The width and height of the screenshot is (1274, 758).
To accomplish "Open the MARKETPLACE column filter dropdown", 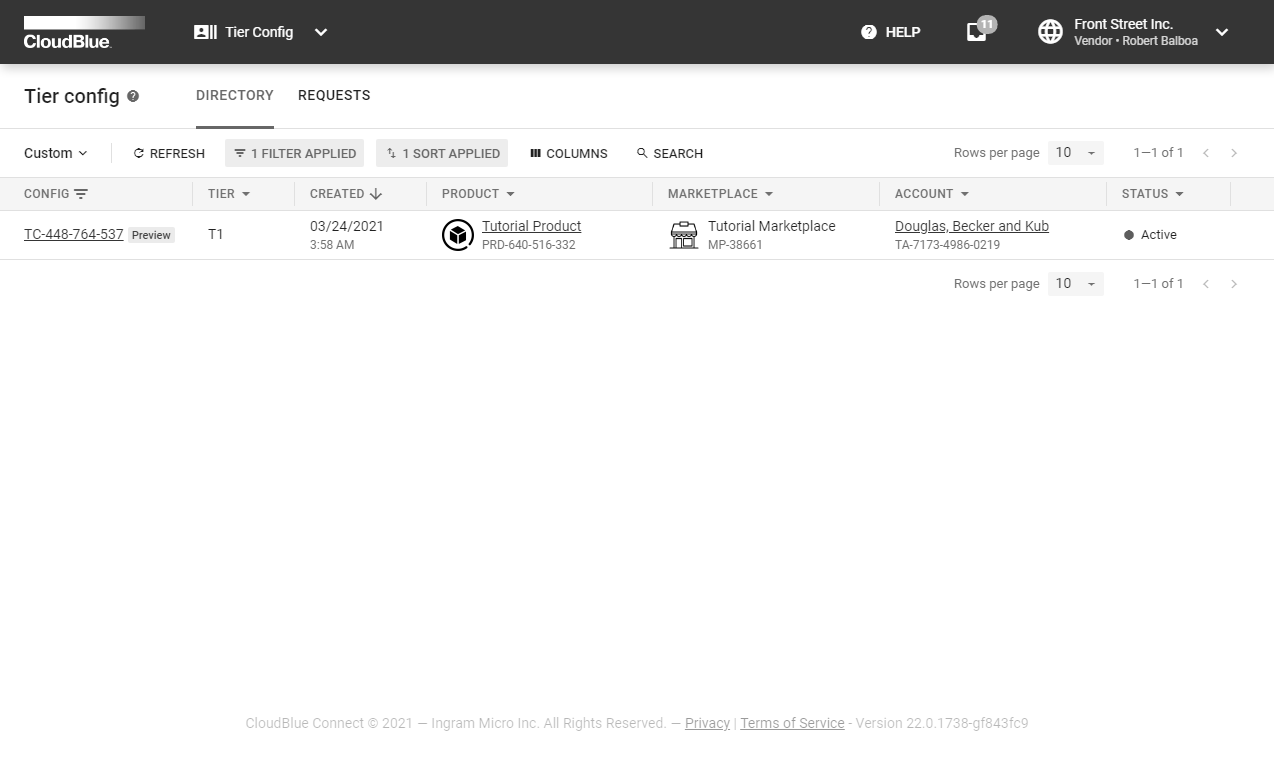I will coord(769,194).
